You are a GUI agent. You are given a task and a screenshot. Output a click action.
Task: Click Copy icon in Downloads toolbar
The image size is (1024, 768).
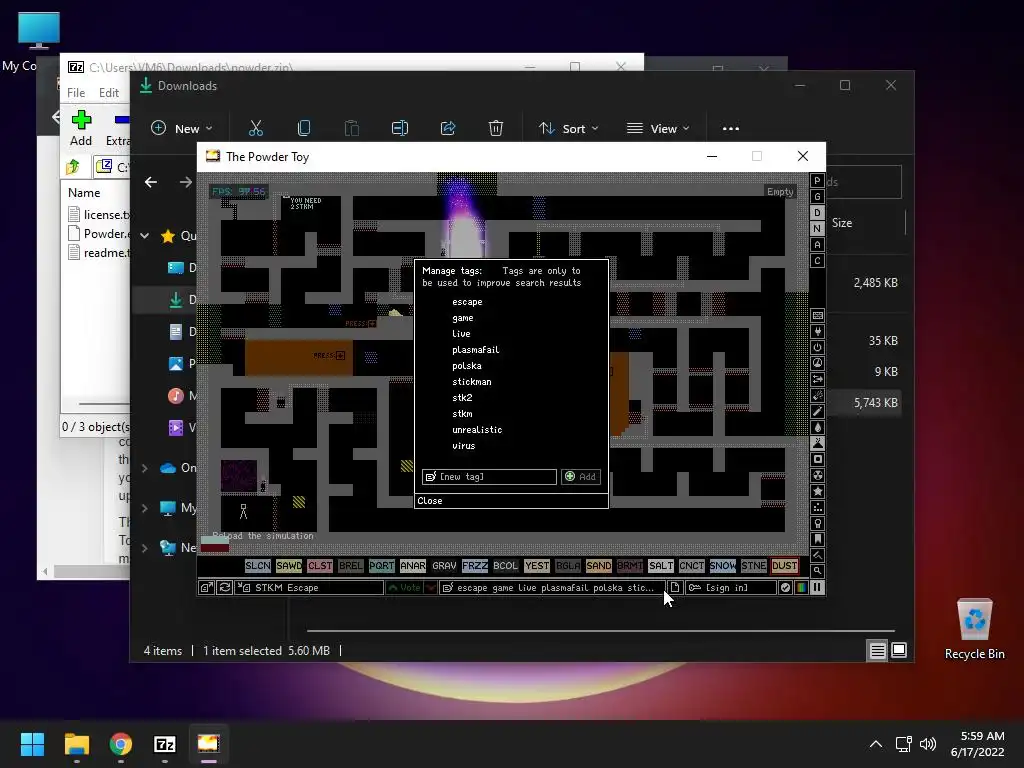pos(304,129)
